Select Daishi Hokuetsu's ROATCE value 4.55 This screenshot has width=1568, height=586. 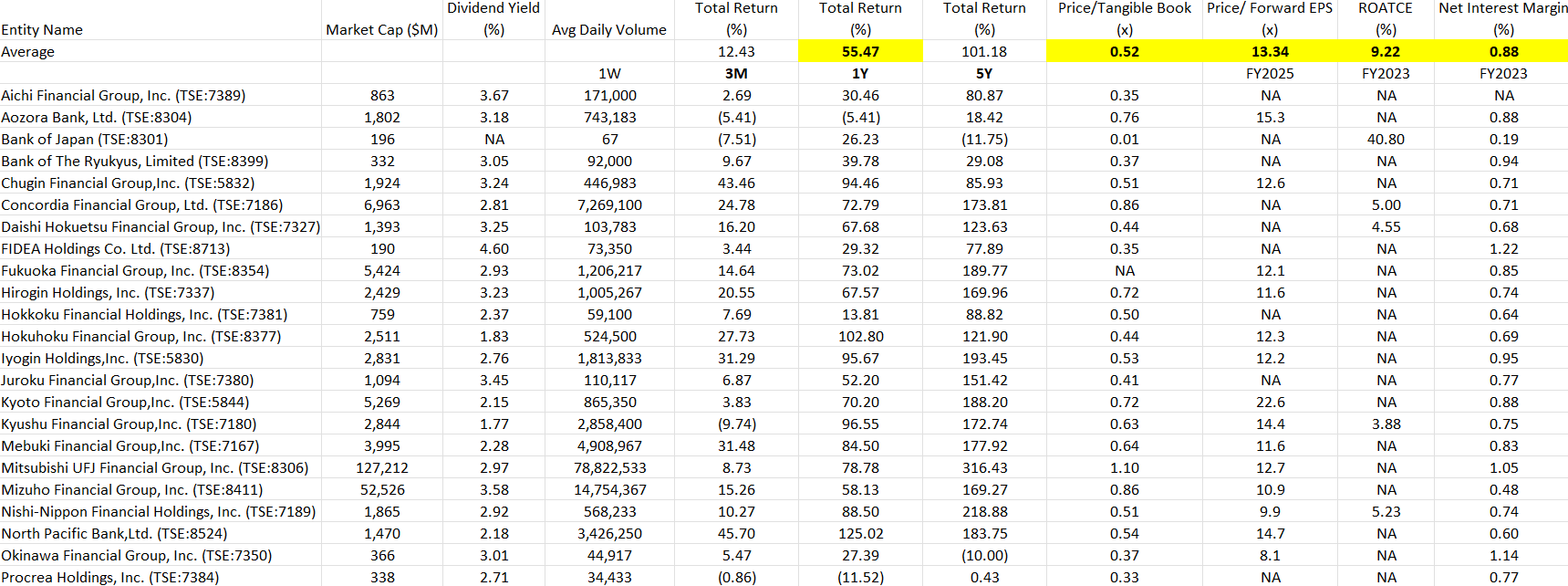(1386, 227)
